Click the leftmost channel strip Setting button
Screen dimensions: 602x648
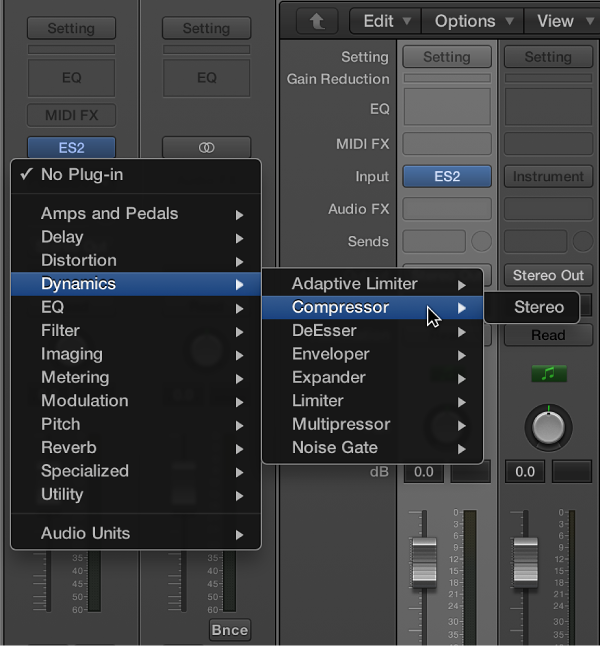pos(71,28)
